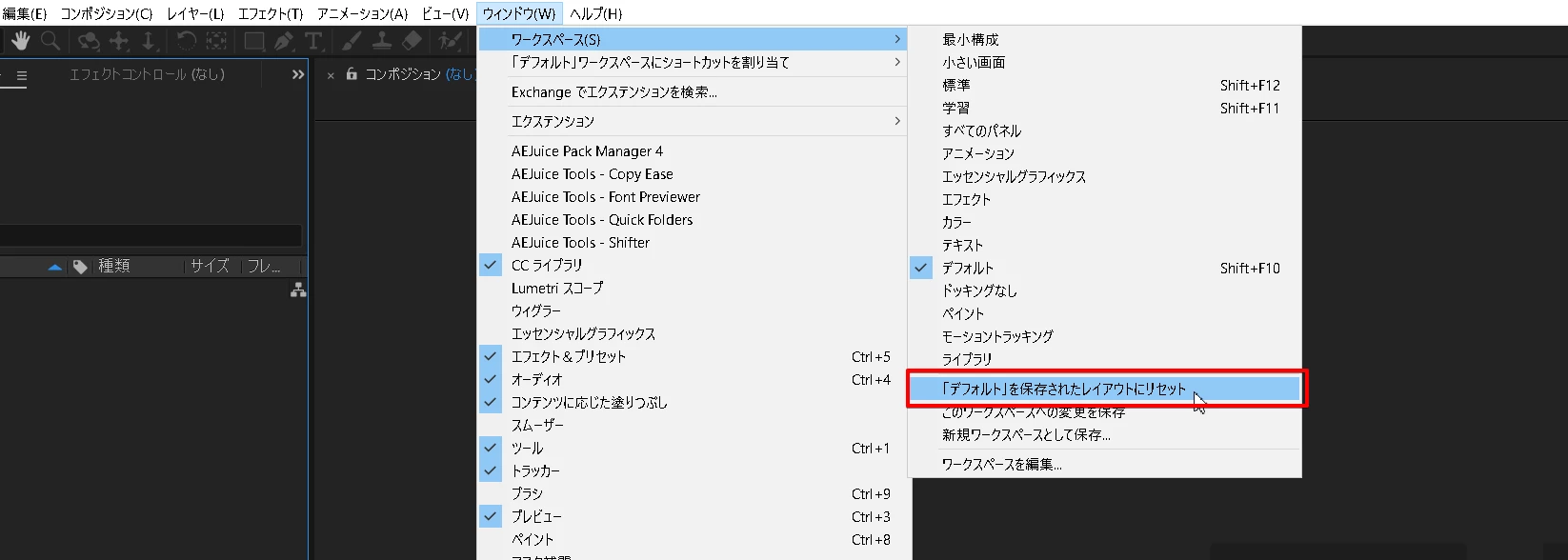Image resolution: width=1568 pixels, height=560 pixels.
Task: Open the ビュー(V) menu
Action: (x=445, y=13)
